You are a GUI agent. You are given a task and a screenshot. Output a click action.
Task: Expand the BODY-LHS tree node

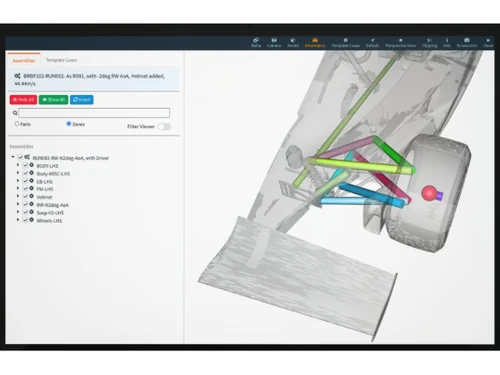coord(18,165)
